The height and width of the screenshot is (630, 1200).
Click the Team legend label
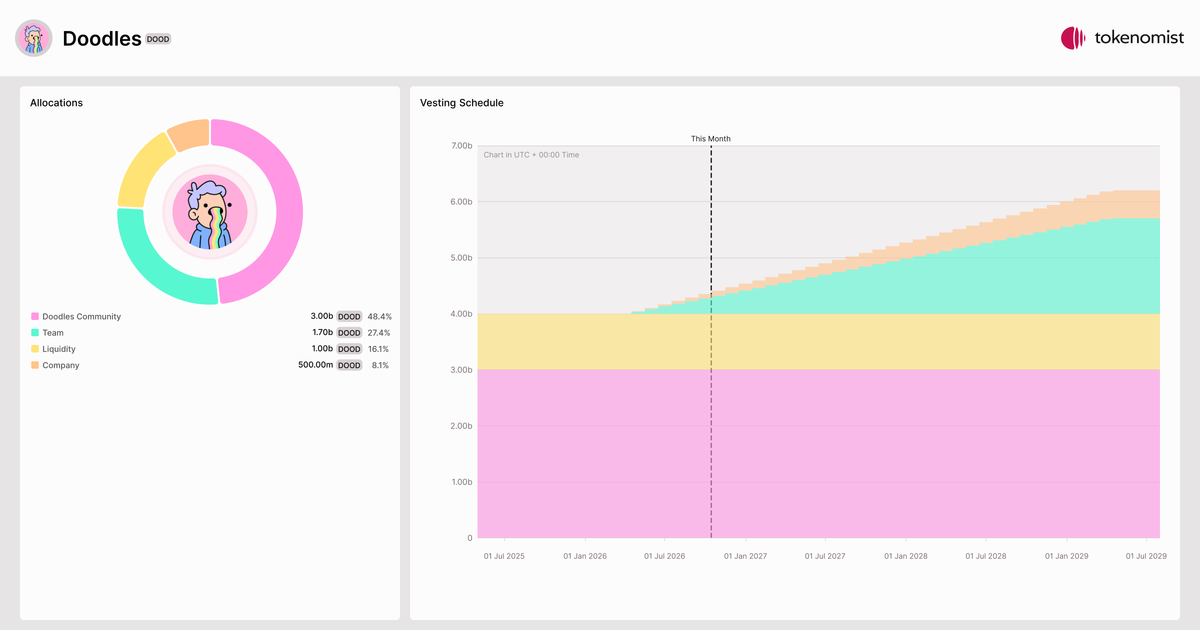tap(53, 333)
